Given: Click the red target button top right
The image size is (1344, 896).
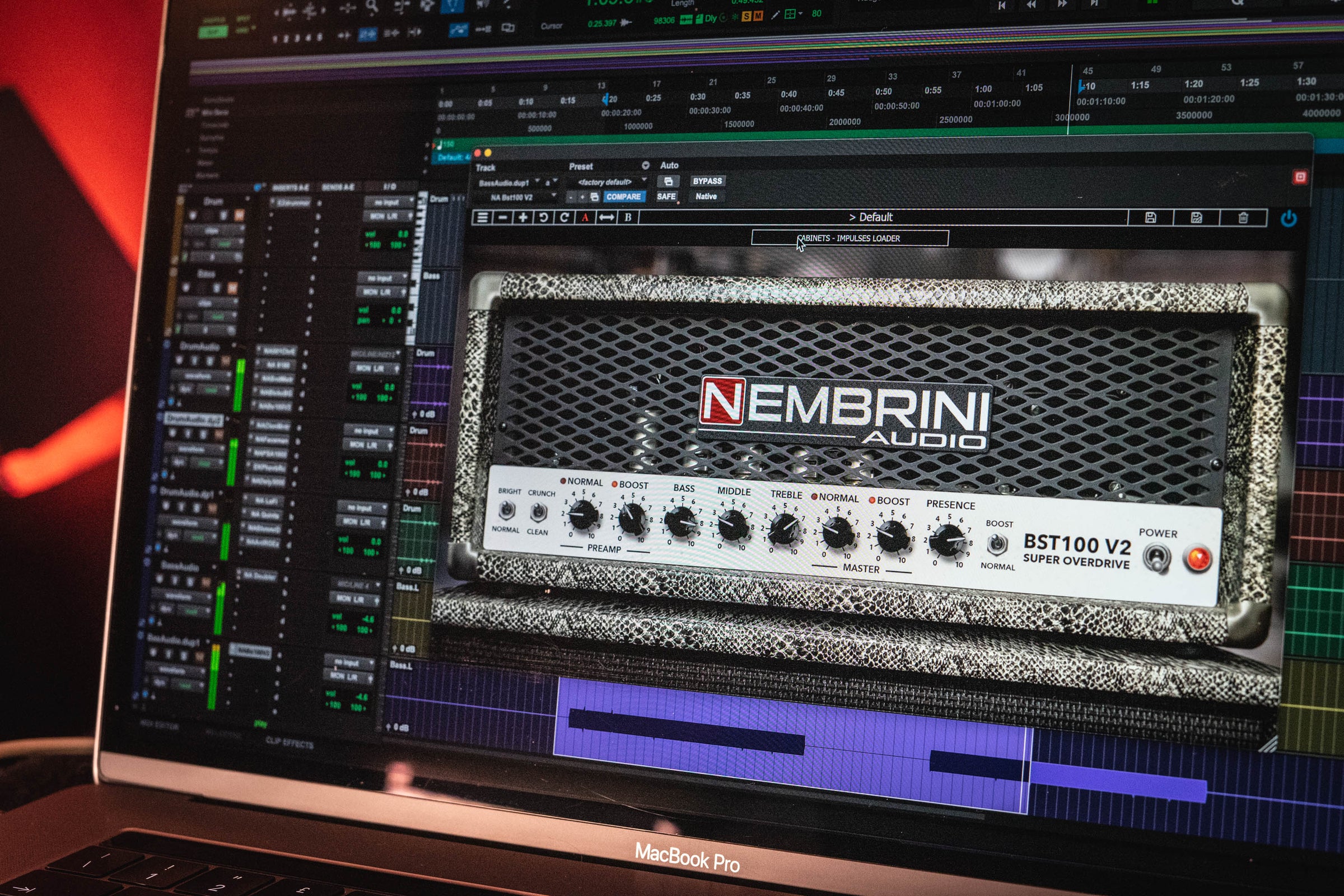Looking at the screenshot, I should (1299, 177).
